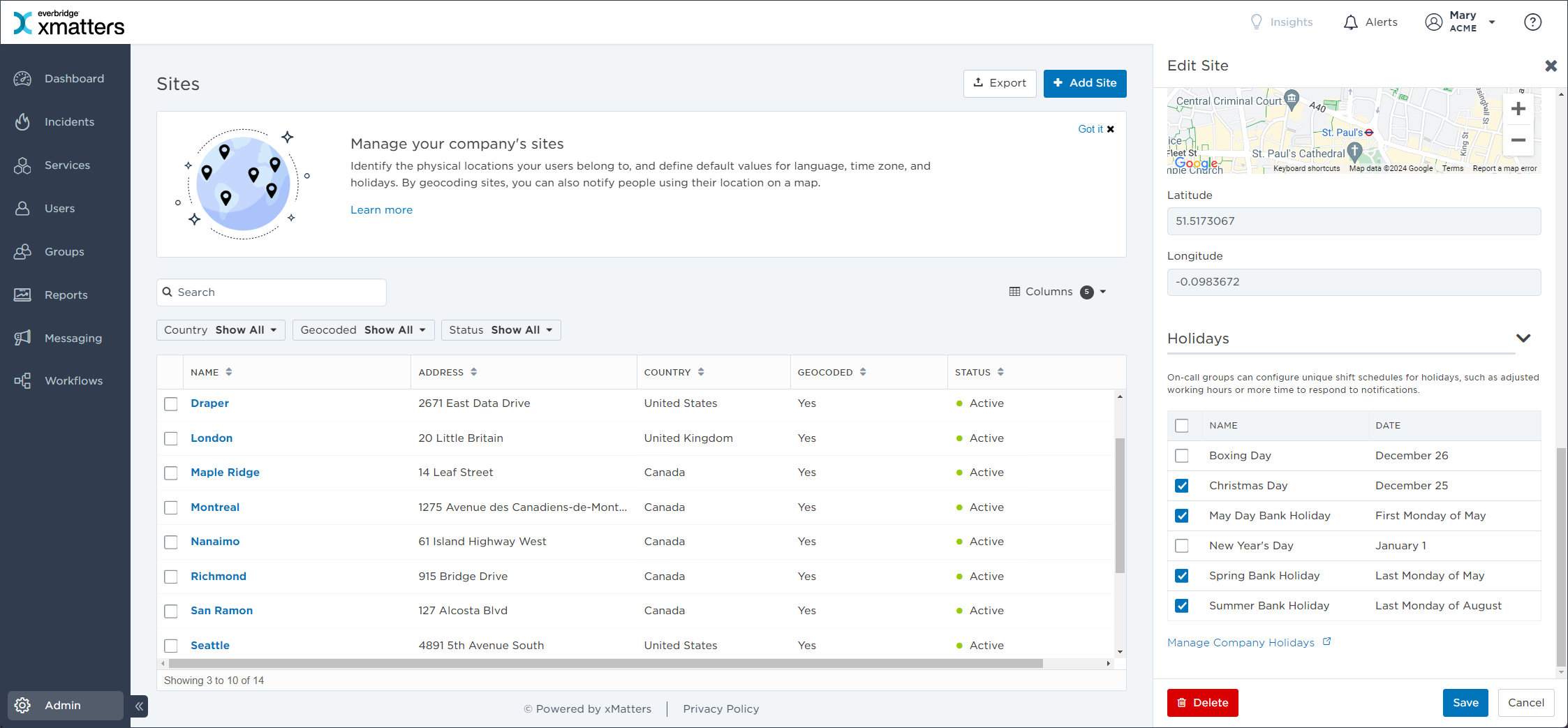This screenshot has height=728, width=1568.
Task: Open the Country filter dropdown
Action: coord(221,330)
